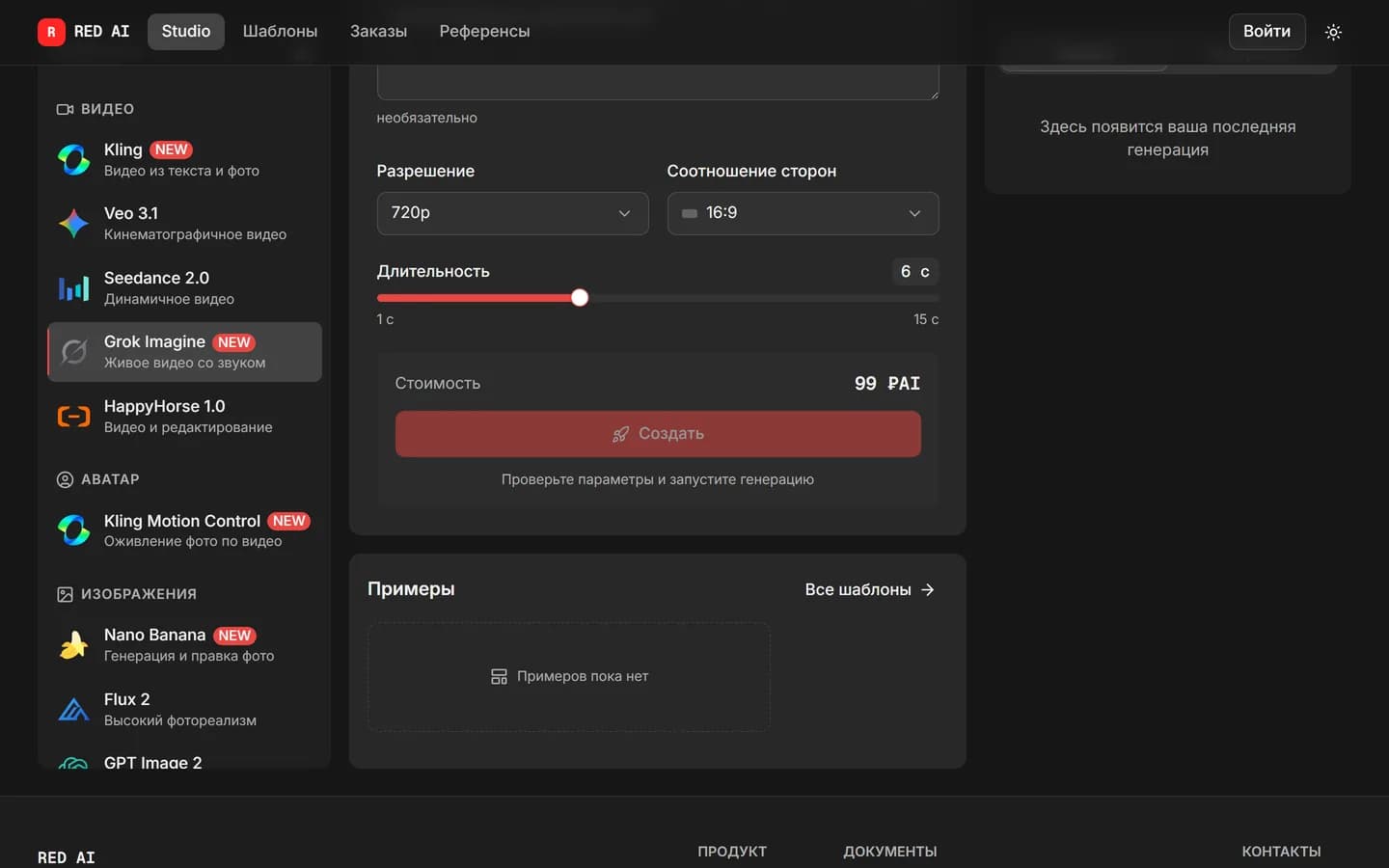Click the Длительность slider handle

580,298
